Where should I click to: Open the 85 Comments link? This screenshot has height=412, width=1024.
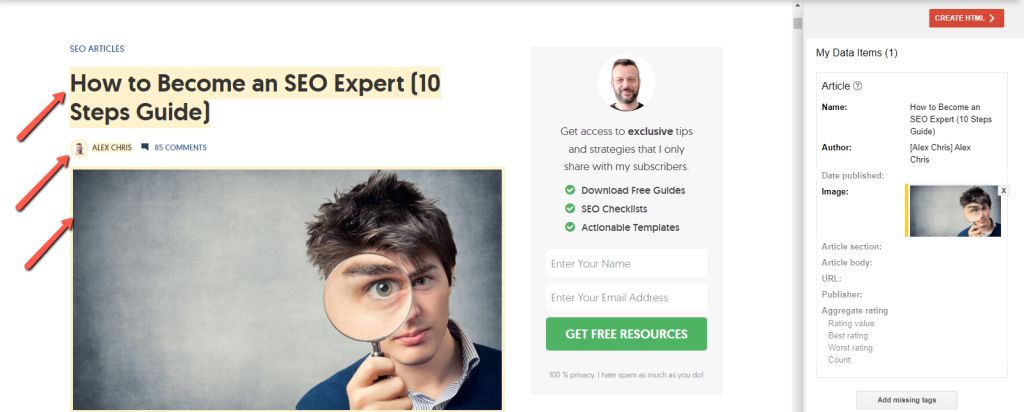coord(180,148)
